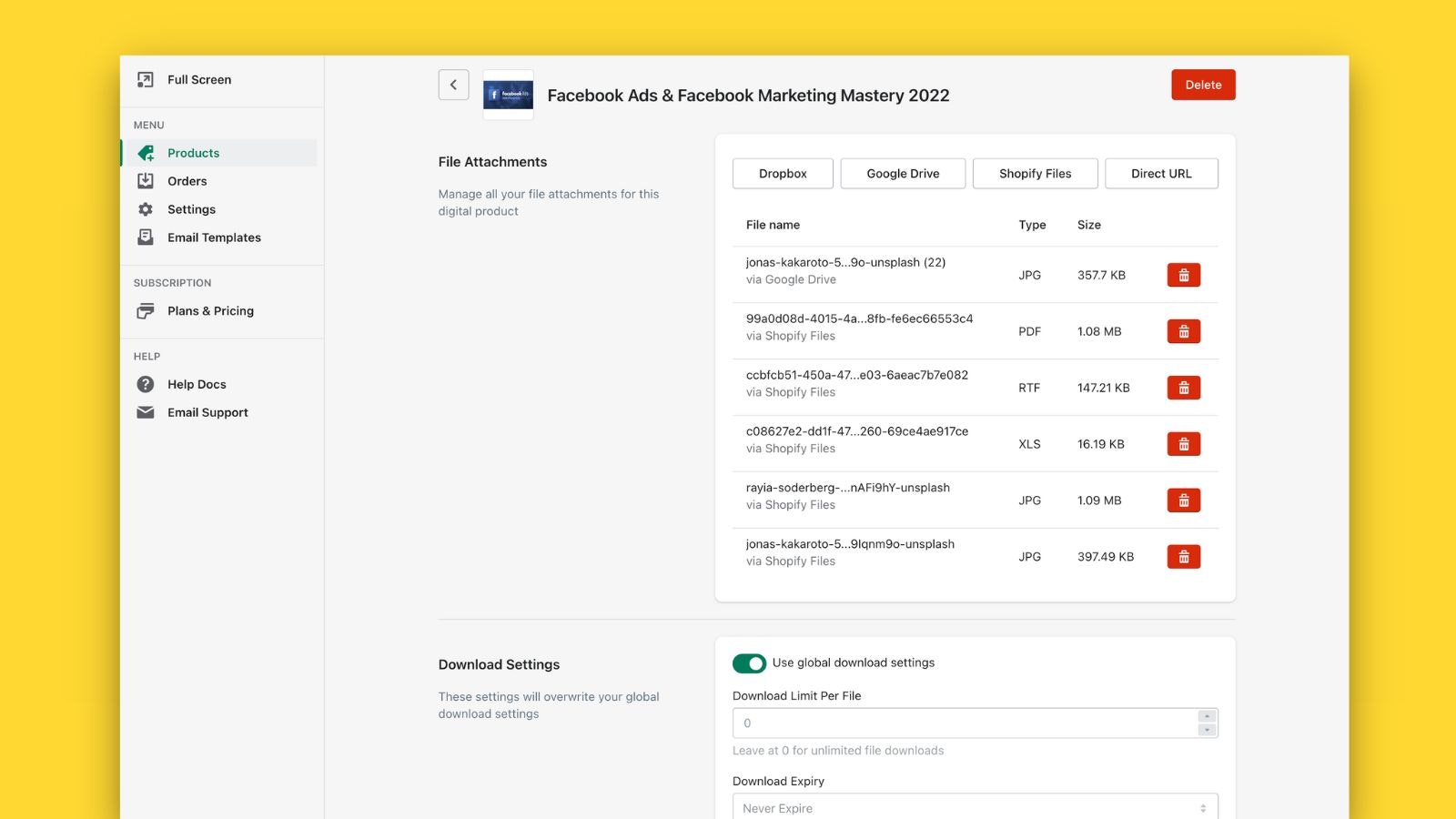This screenshot has height=819, width=1456.
Task: Click the Download Limit Per File input
Action: coord(965,723)
